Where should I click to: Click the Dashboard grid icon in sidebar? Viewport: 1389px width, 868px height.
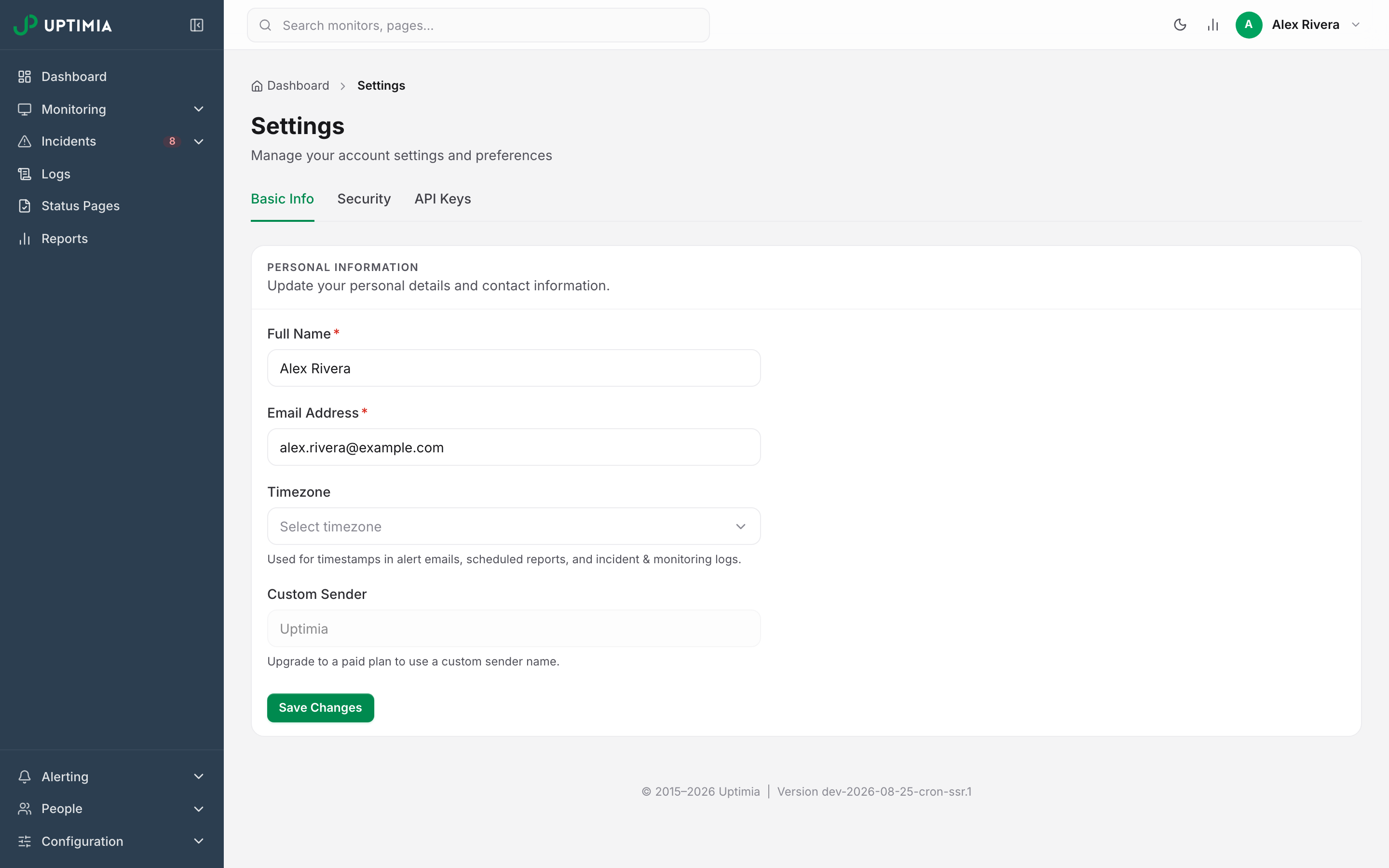pyautogui.click(x=25, y=76)
